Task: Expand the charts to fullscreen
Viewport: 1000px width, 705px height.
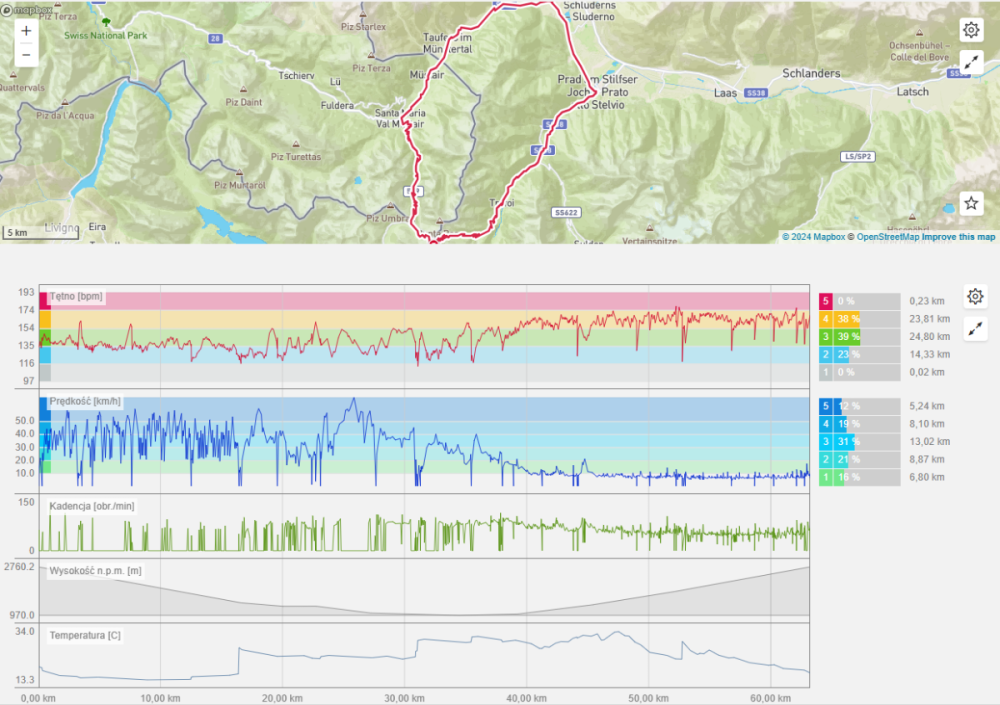Action: point(975,328)
